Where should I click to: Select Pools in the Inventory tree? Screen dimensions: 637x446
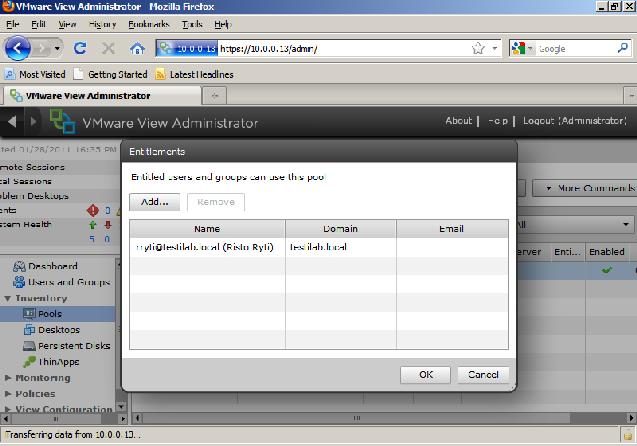point(43,314)
